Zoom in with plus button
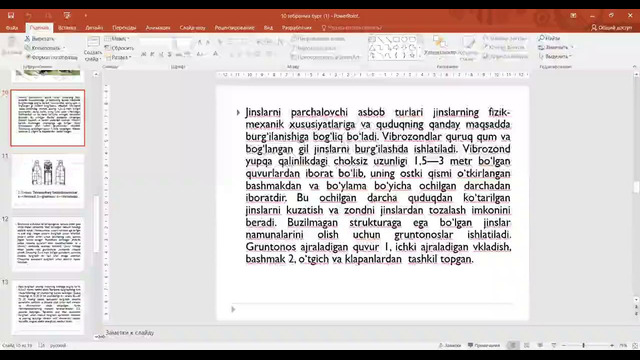Screen dimensions: 640x360 pyautogui.click(x=612, y=345)
